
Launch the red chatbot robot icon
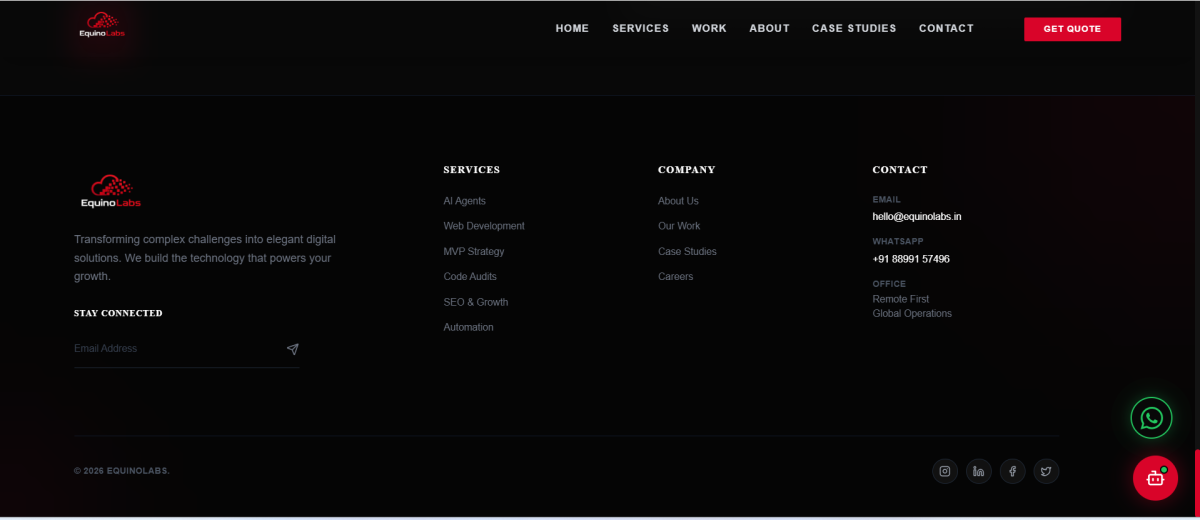coord(1155,478)
